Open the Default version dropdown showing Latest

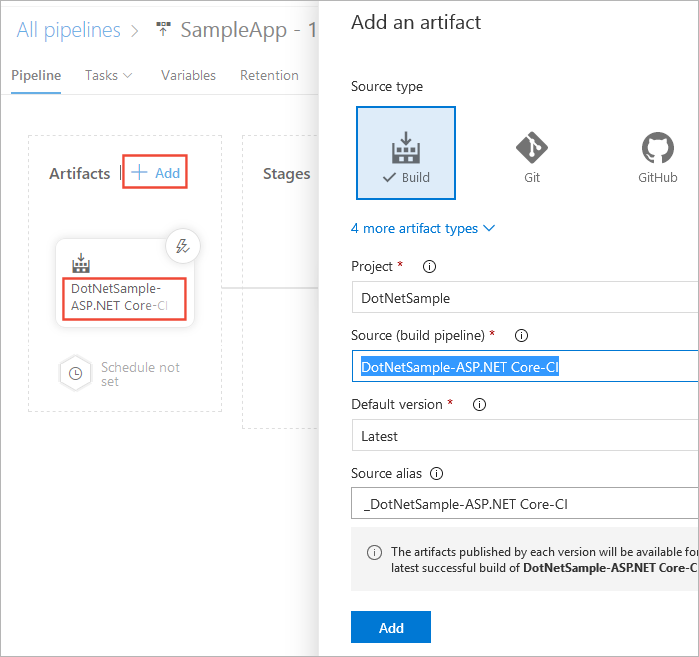[525, 435]
